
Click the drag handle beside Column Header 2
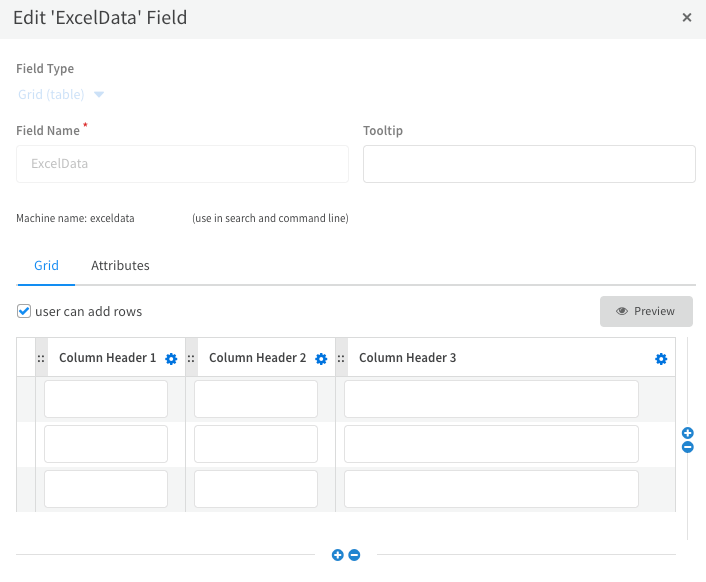point(191,358)
